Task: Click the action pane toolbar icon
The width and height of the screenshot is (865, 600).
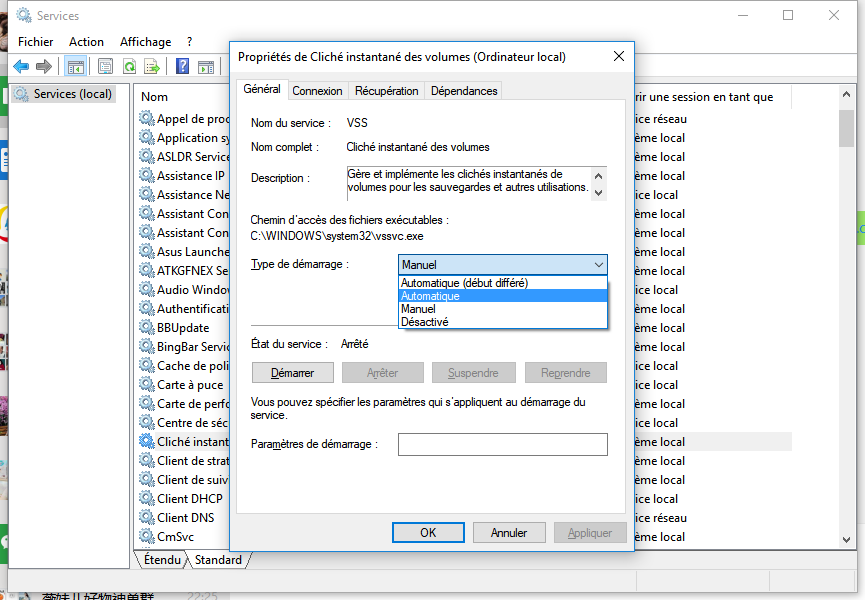Action: [206, 67]
